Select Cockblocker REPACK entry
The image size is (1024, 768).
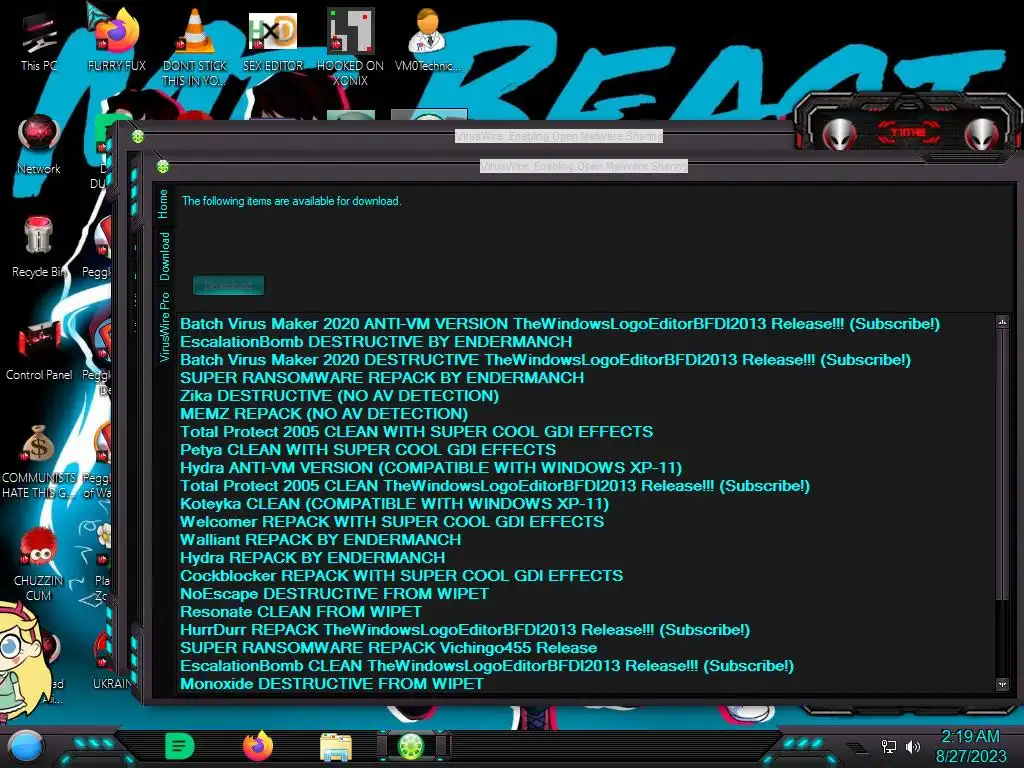402,576
